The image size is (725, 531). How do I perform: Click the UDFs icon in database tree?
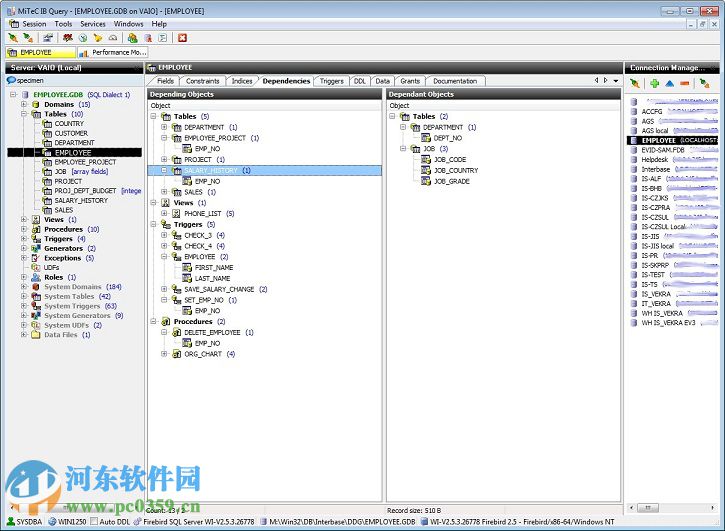[x=36, y=267]
